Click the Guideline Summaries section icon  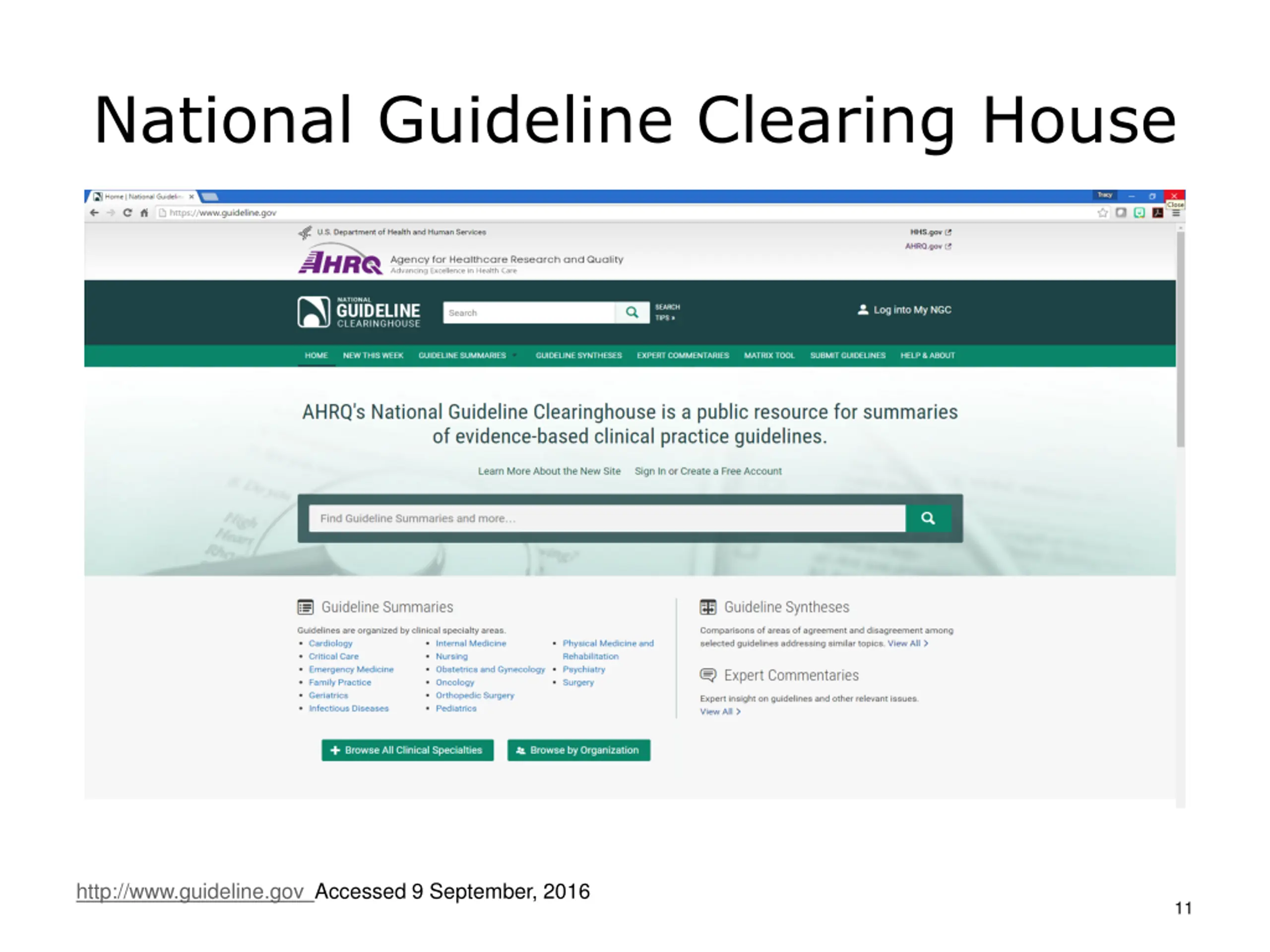pos(306,606)
